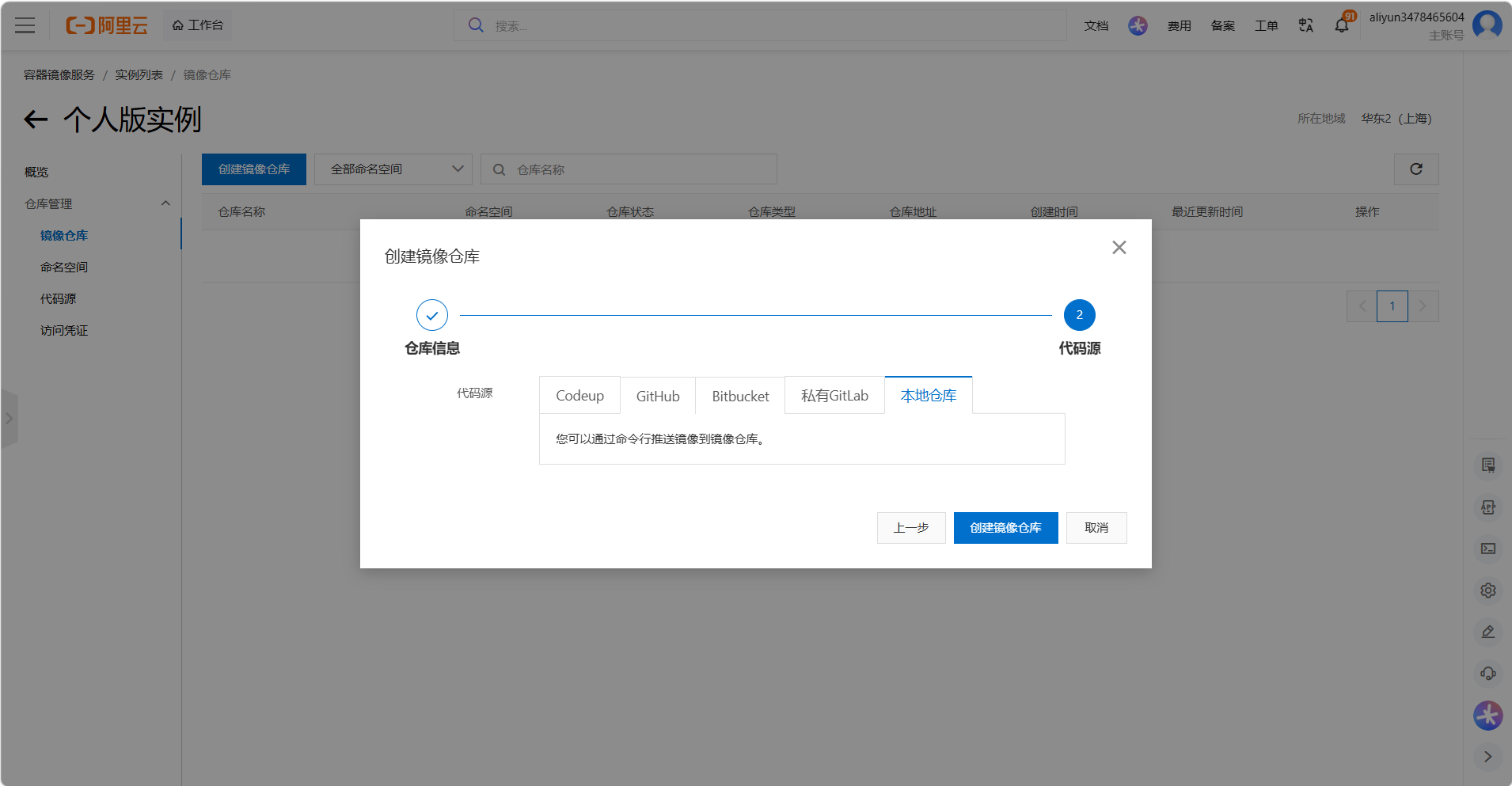The width and height of the screenshot is (1512, 786).
Task: Close the 创建镜像仓库 dialog
Action: click(x=1119, y=248)
